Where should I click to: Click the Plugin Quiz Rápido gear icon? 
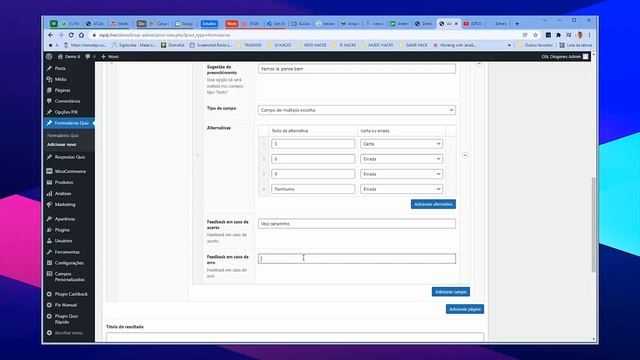(x=49, y=316)
